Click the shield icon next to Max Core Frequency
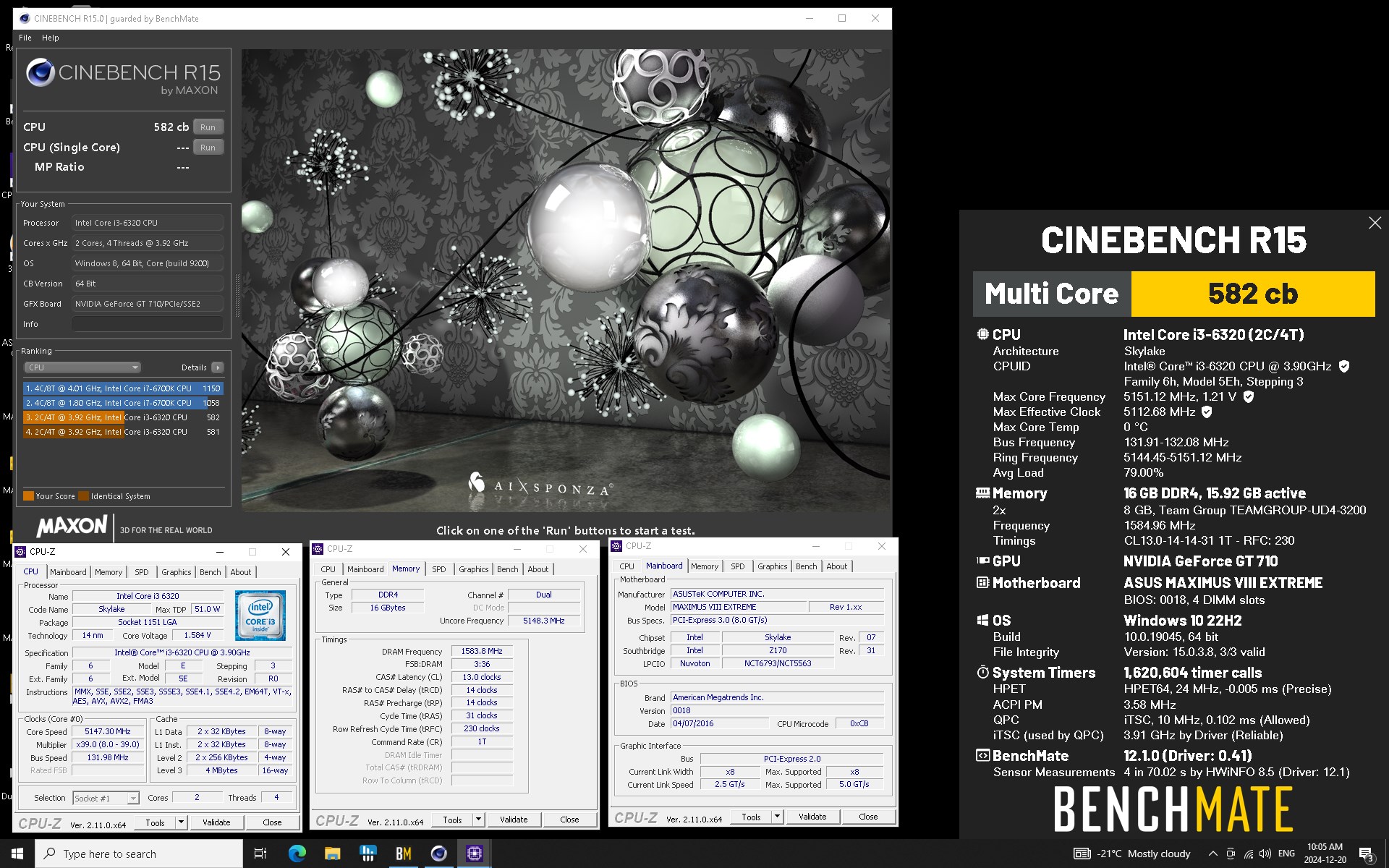The width and height of the screenshot is (1389, 868). pyautogui.click(x=1249, y=396)
